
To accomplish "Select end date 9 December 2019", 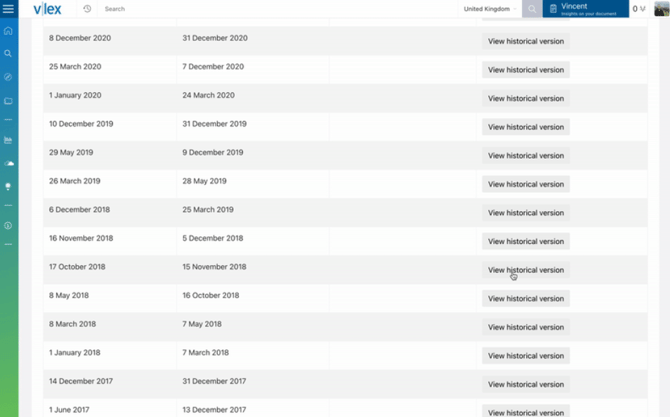I will pos(213,153).
